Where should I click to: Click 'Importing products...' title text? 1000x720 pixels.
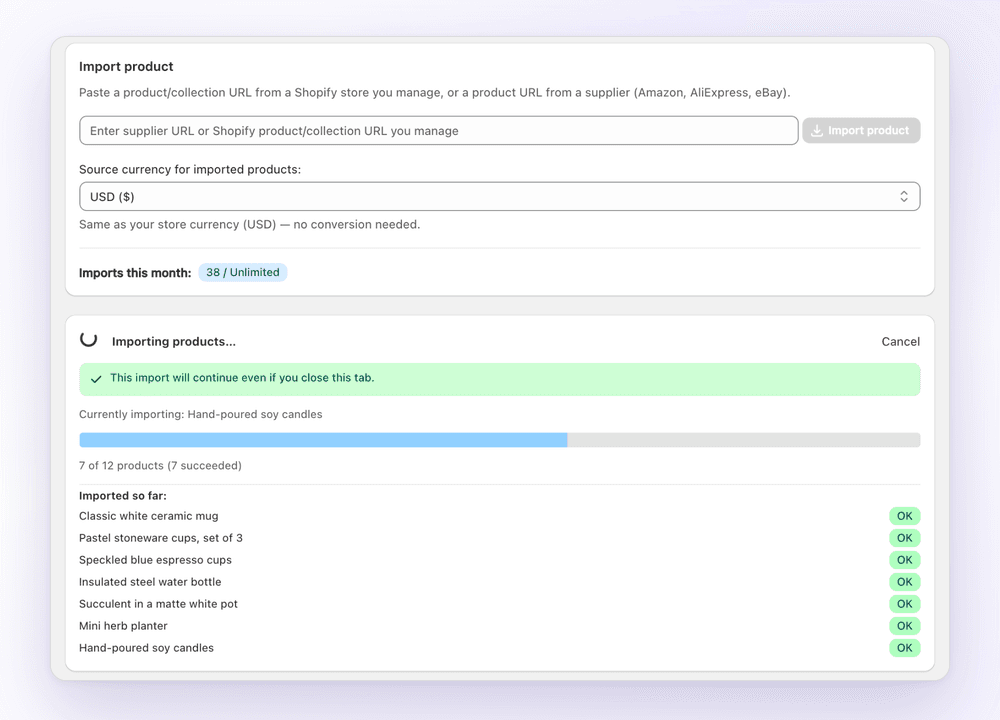(x=173, y=342)
